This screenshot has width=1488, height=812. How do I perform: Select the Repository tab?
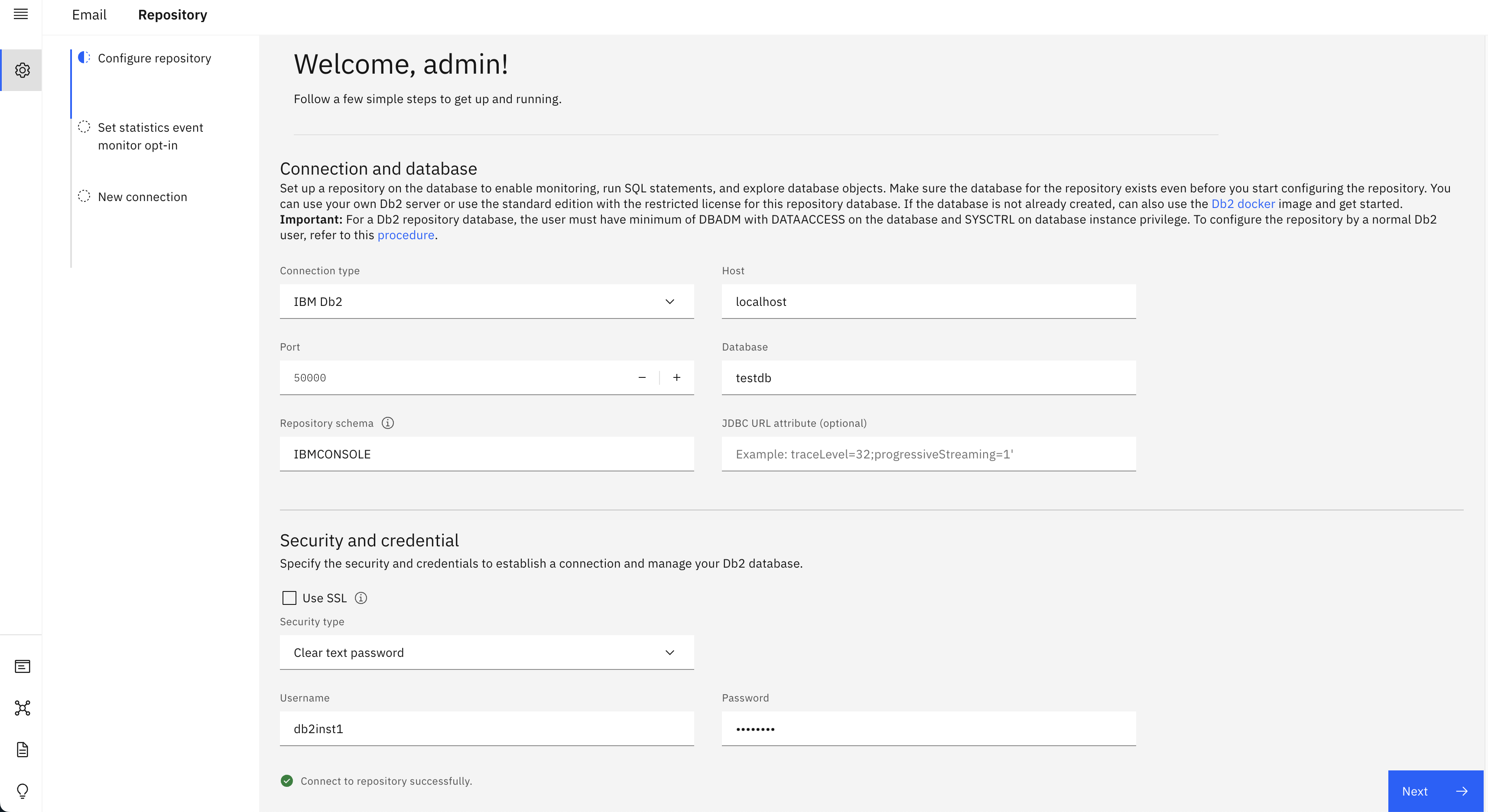click(172, 15)
